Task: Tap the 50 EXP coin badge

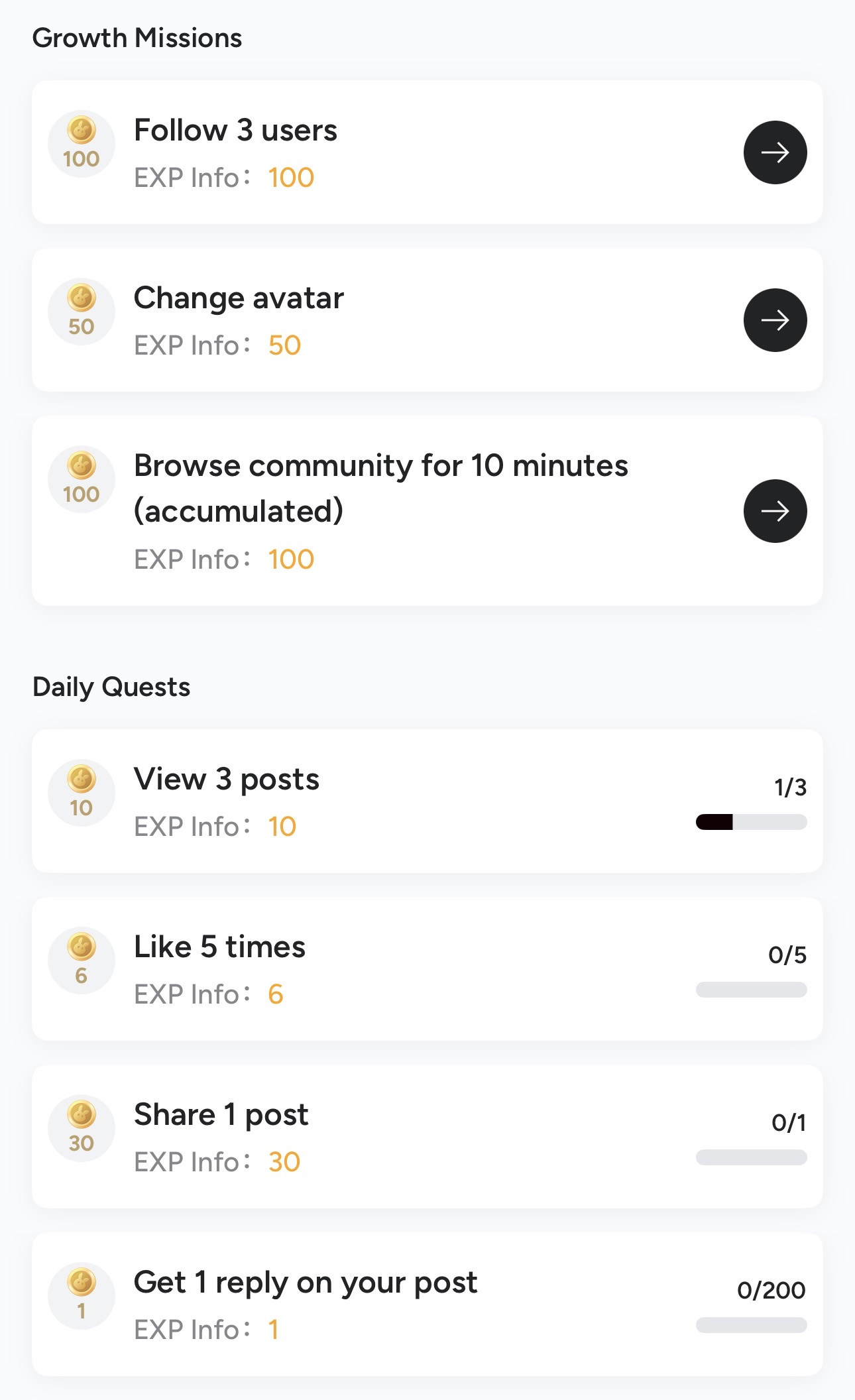Action: 82,312
